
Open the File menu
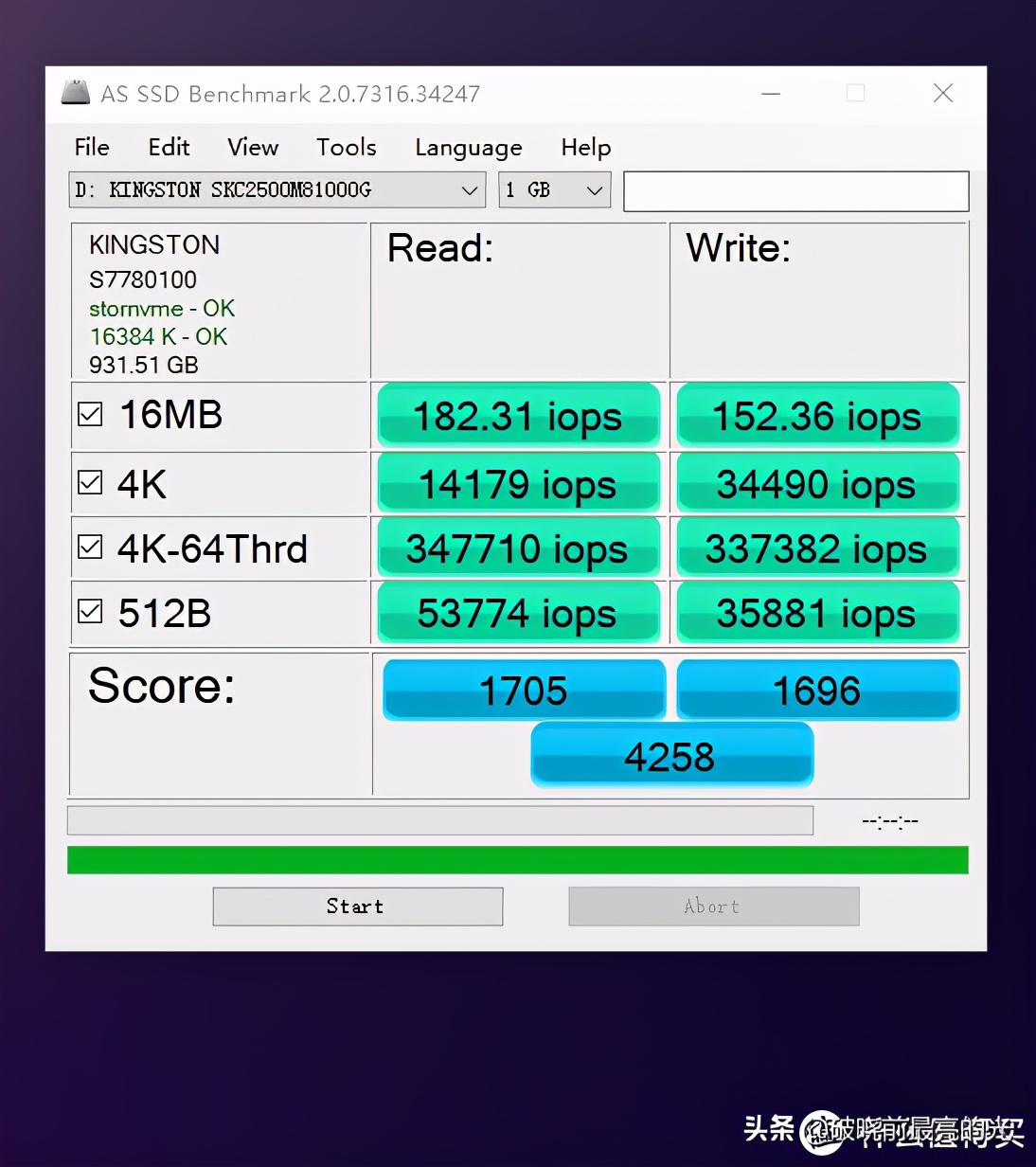tap(91, 148)
